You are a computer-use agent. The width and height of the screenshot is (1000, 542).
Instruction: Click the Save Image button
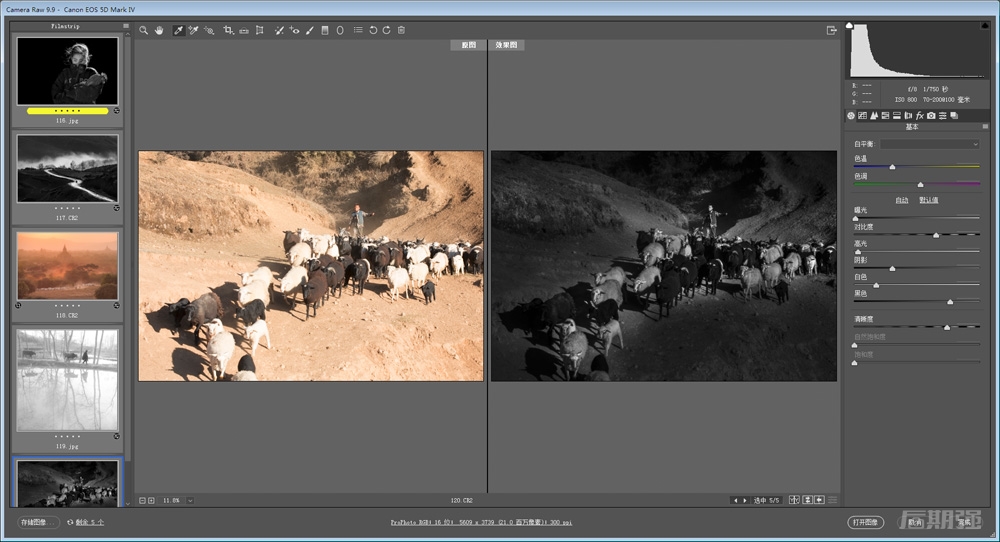coord(38,522)
